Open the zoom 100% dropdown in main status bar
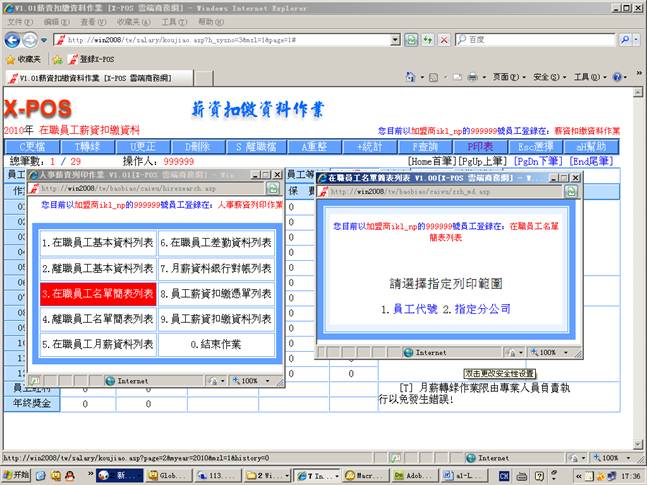Viewport: 647px width, 485px height. (615, 457)
